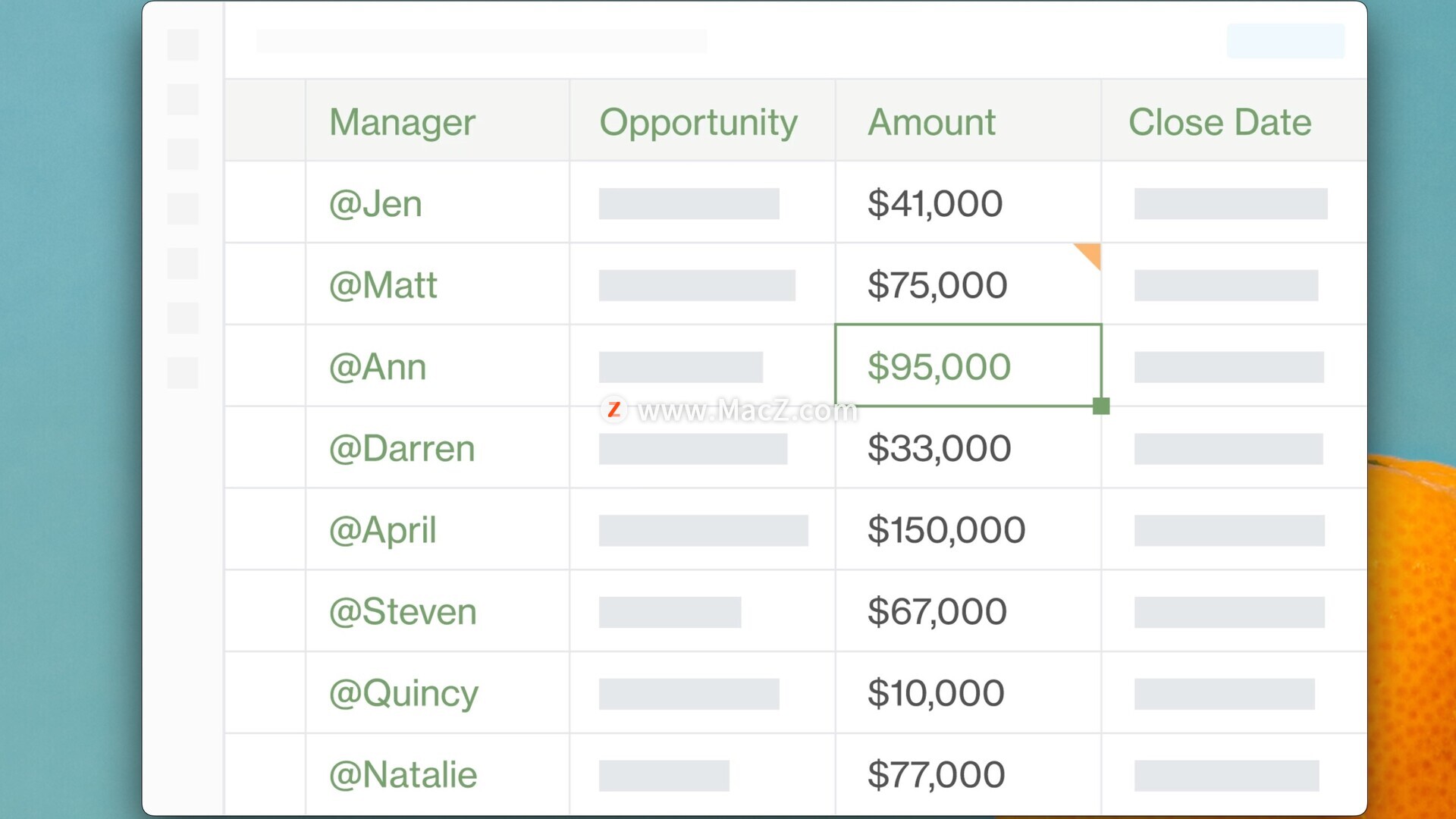Screen dimensions: 1456x819
Task: Select the @Steven mention
Action: [403, 612]
